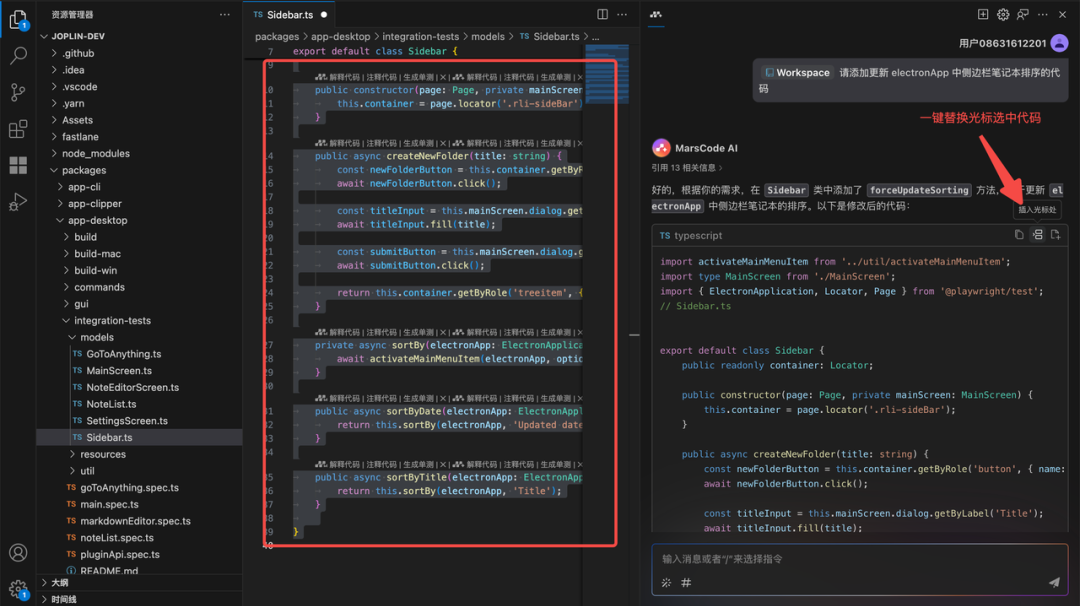Click the chat message input field
This screenshot has width=1080, height=606.
coord(850,559)
